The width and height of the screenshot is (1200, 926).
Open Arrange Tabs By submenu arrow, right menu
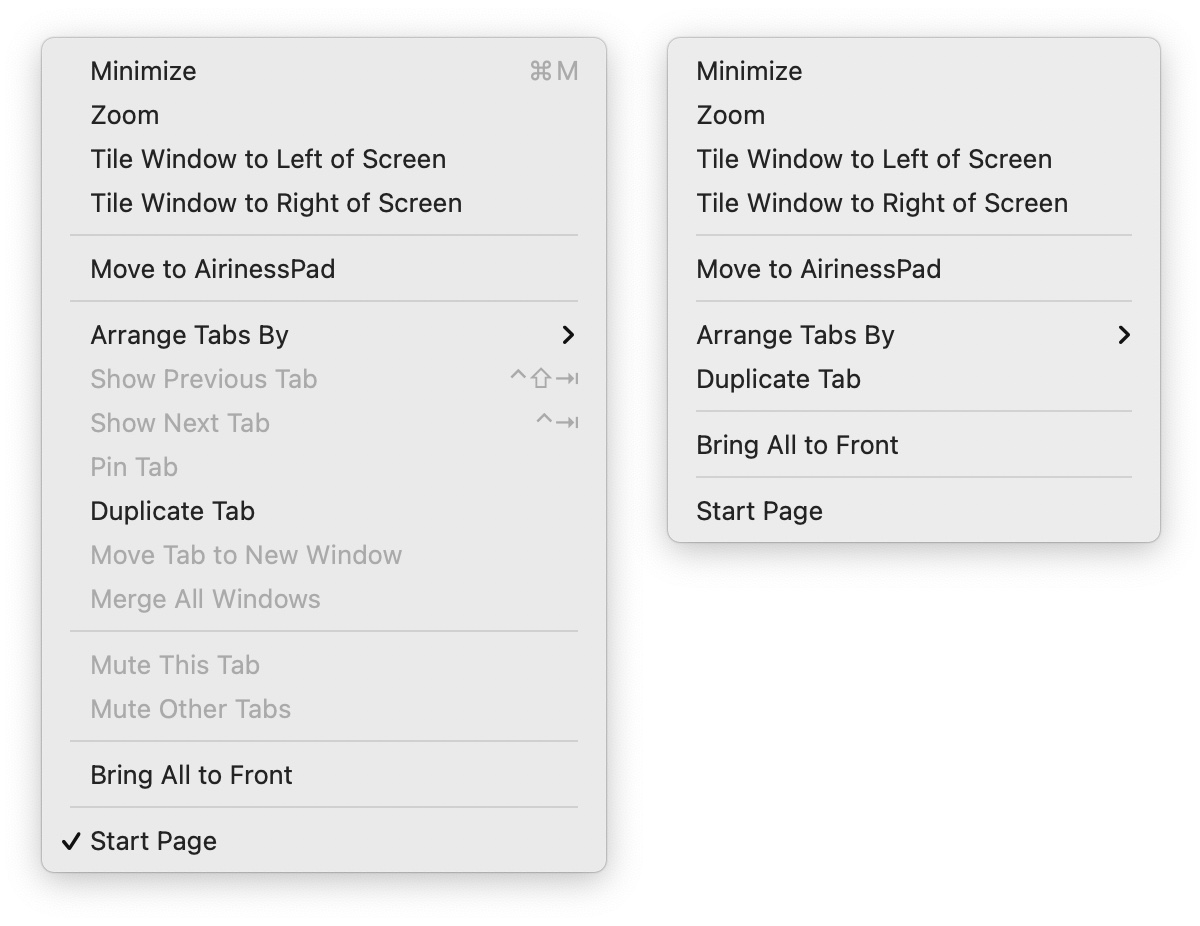pos(1124,335)
